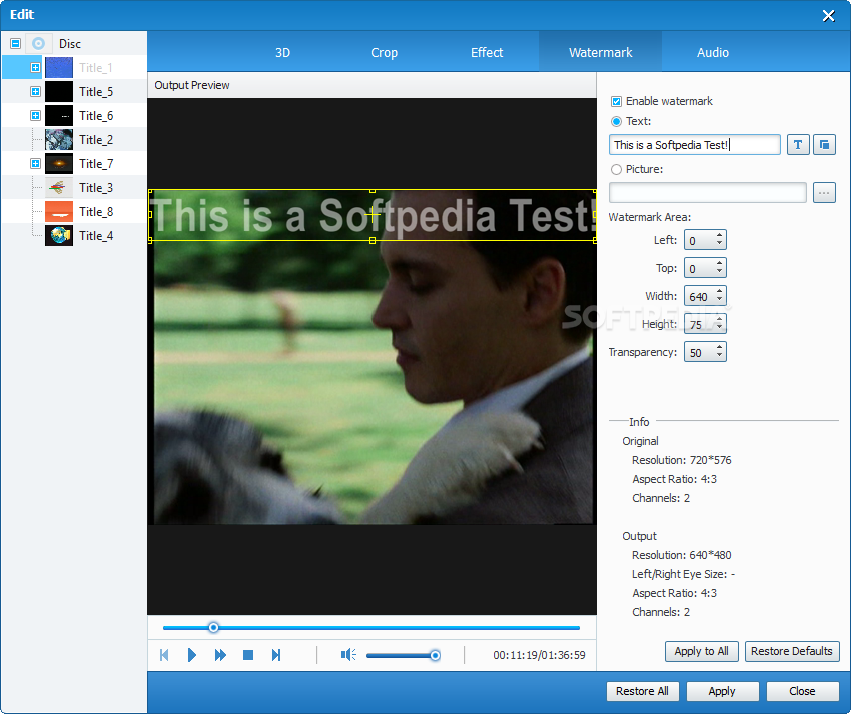The image size is (851, 714).
Task: Click the Close button
Action: coord(802,691)
